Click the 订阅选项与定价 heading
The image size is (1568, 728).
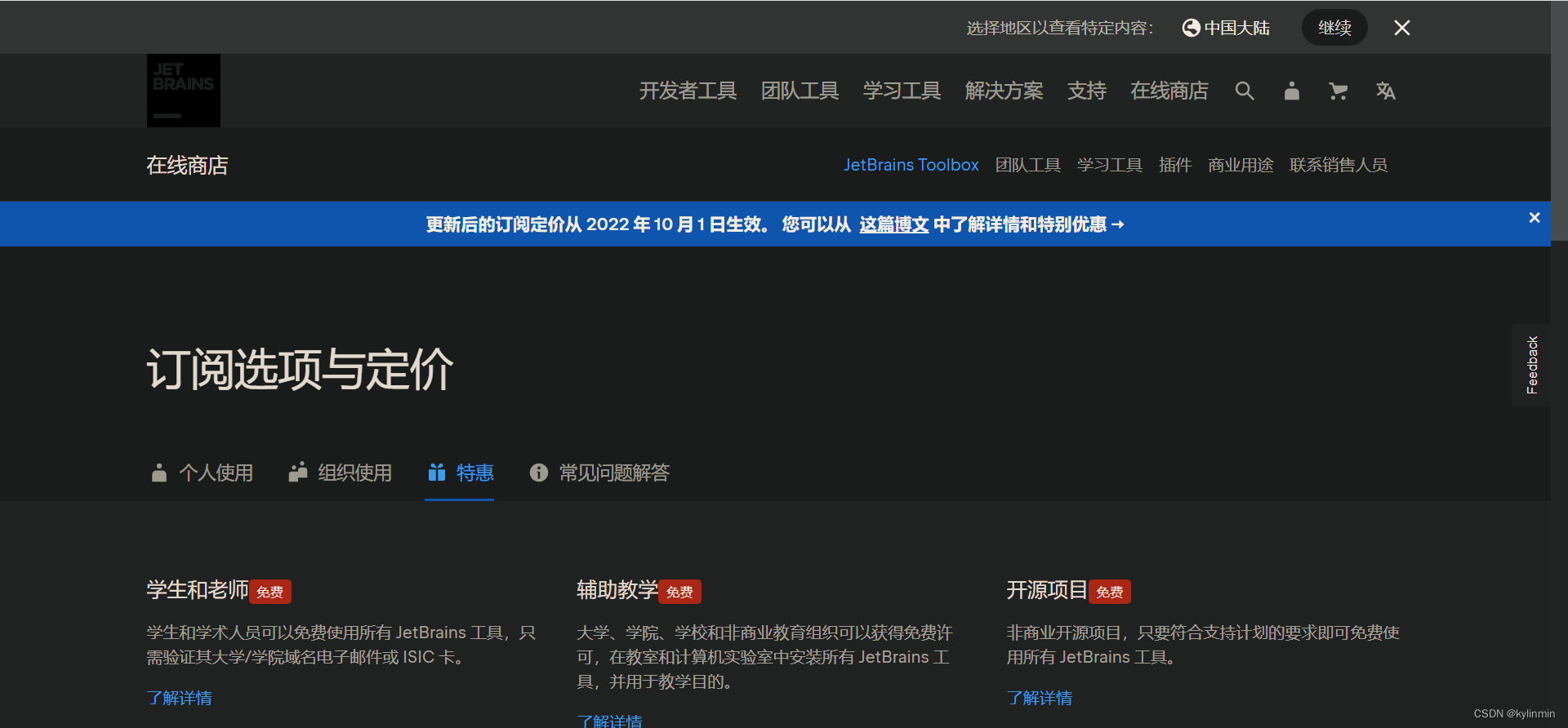[x=300, y=369]
